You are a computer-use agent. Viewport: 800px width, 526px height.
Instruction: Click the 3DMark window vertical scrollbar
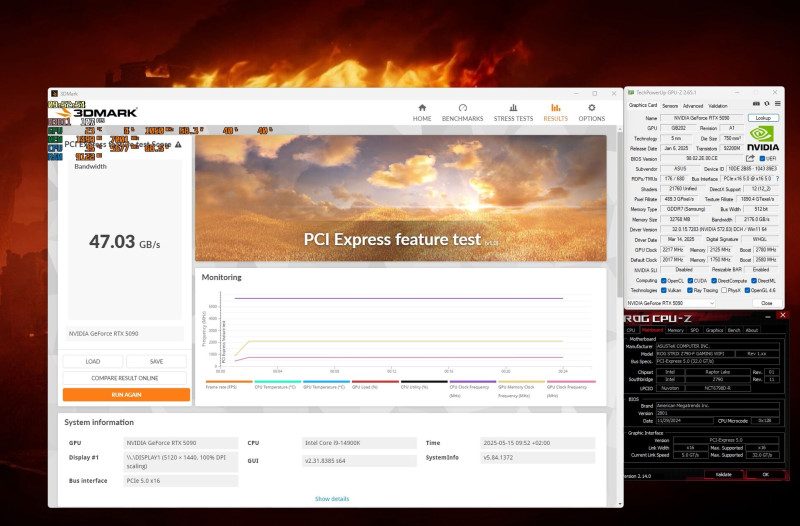click(620, 214)
